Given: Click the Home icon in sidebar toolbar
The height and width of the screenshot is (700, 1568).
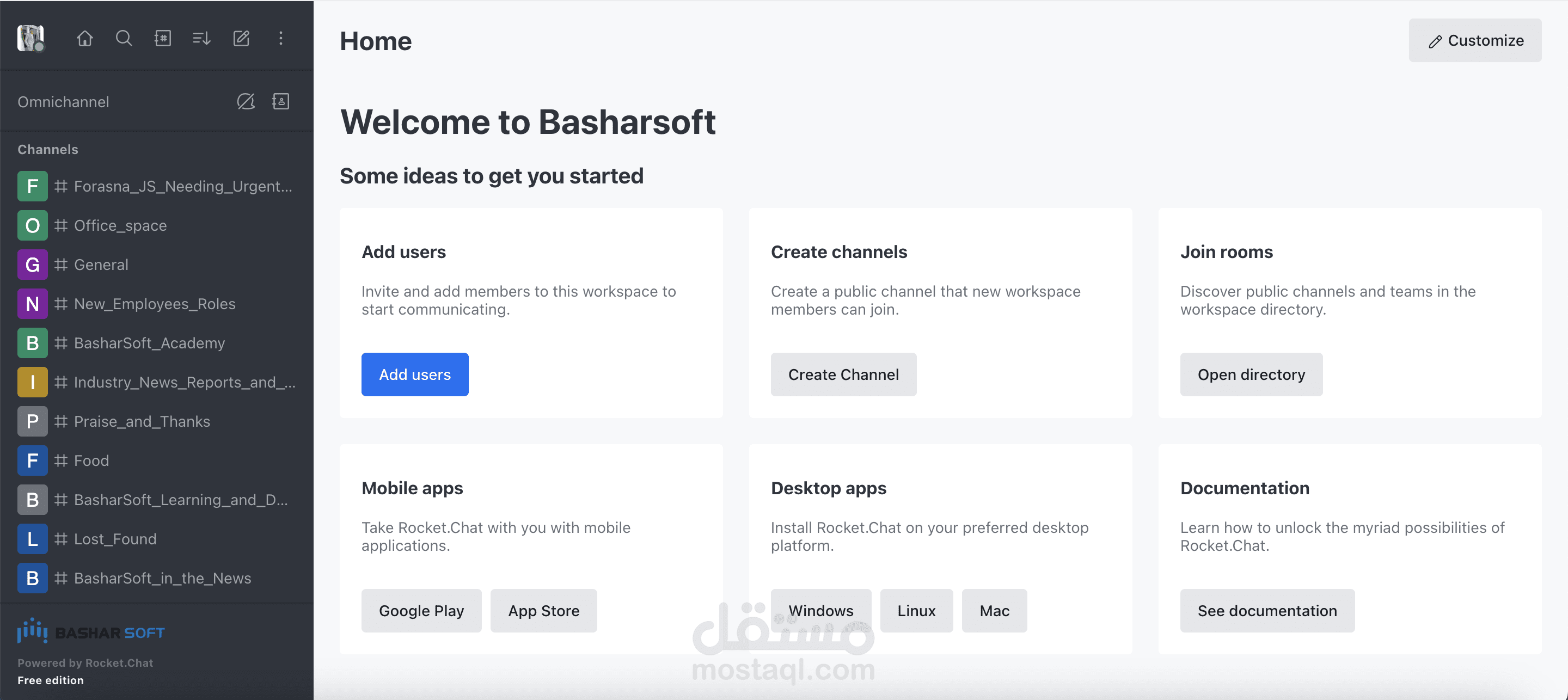Looking at the screenshot, I should [x=84, y=38].
